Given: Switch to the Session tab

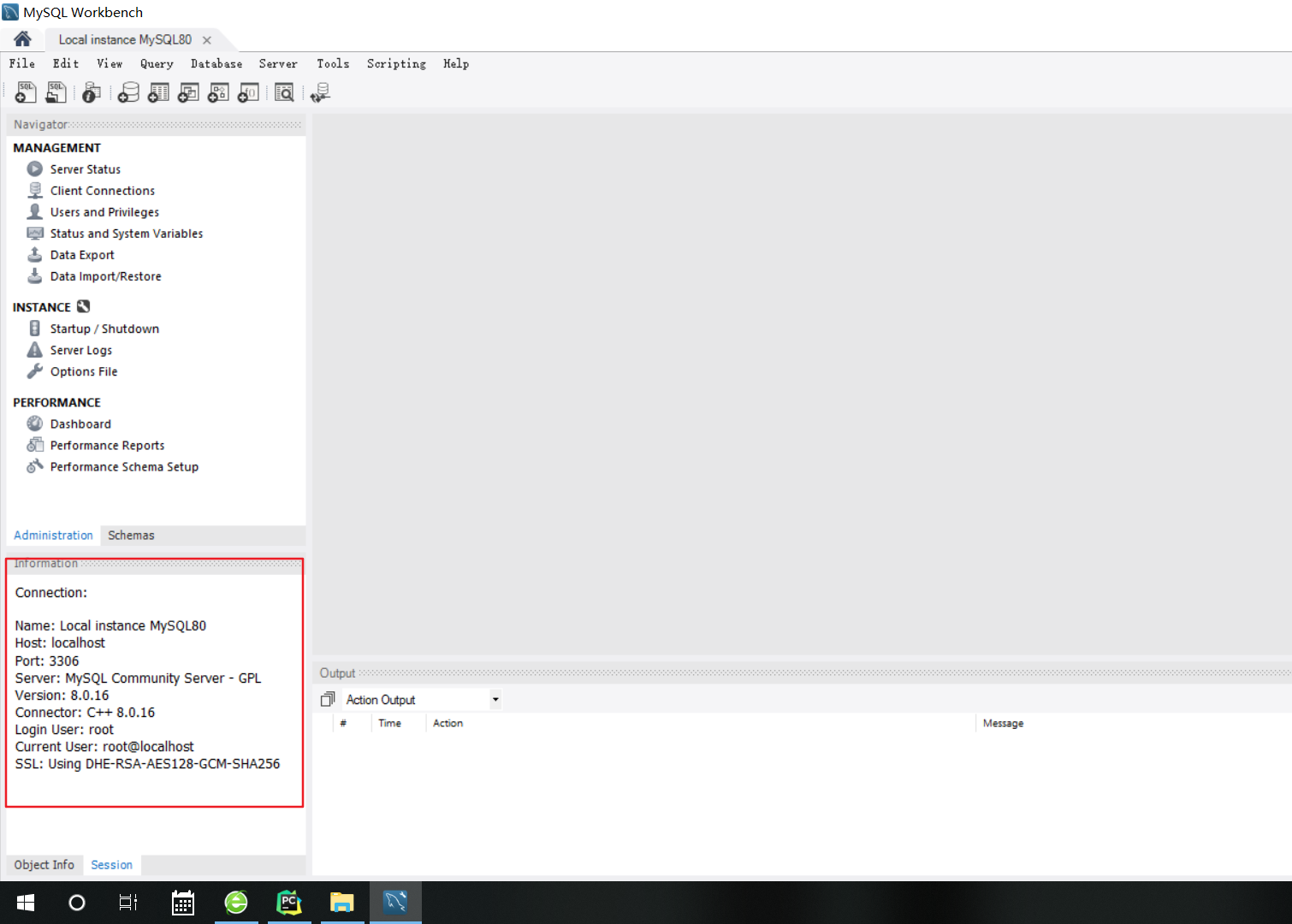Looking at the screenshot, I should click(112, 865).
